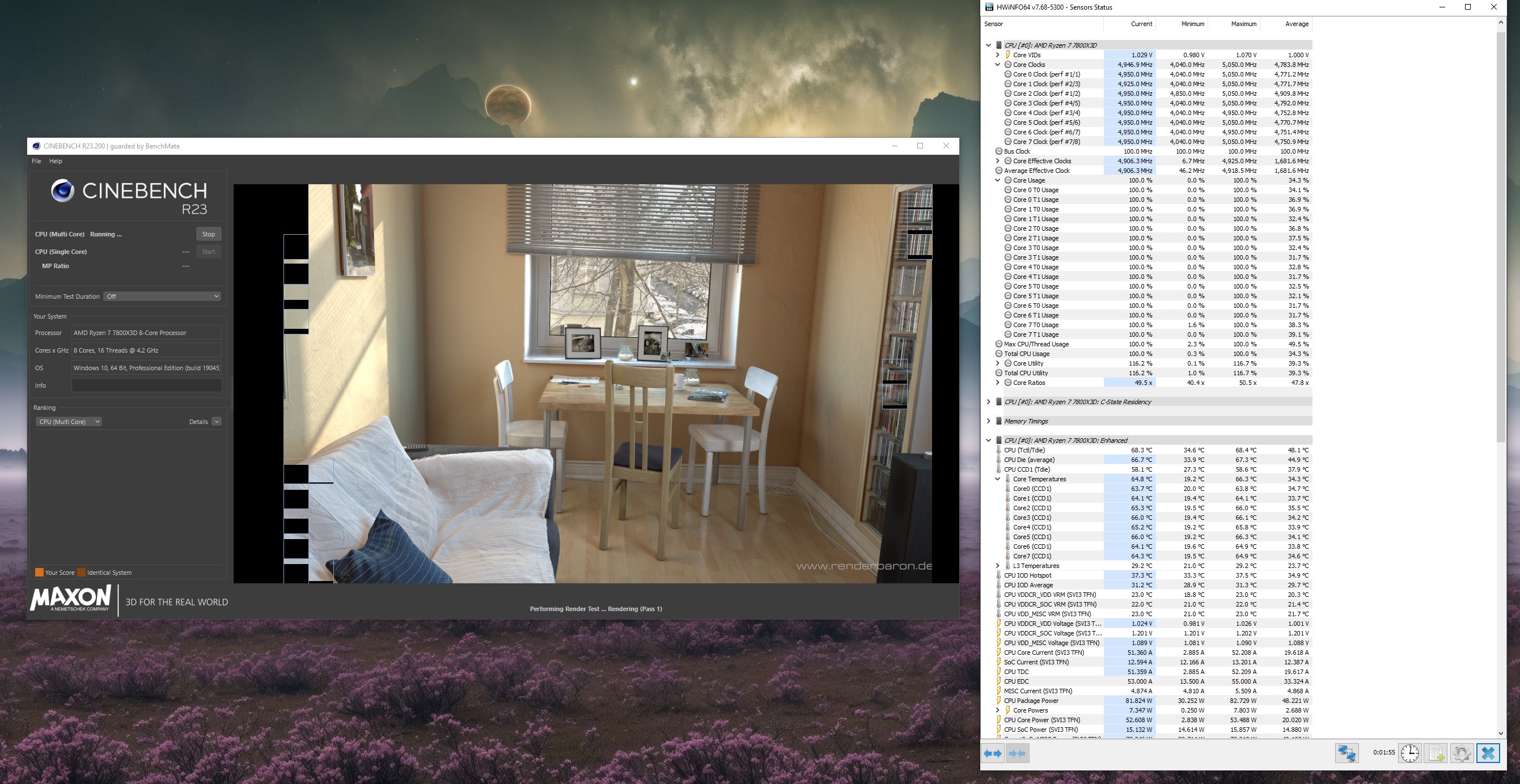Click bolt icon beside CPU EDC
Image resolution: width=1520 pixels, height=784 pixels.
point(999,681)
